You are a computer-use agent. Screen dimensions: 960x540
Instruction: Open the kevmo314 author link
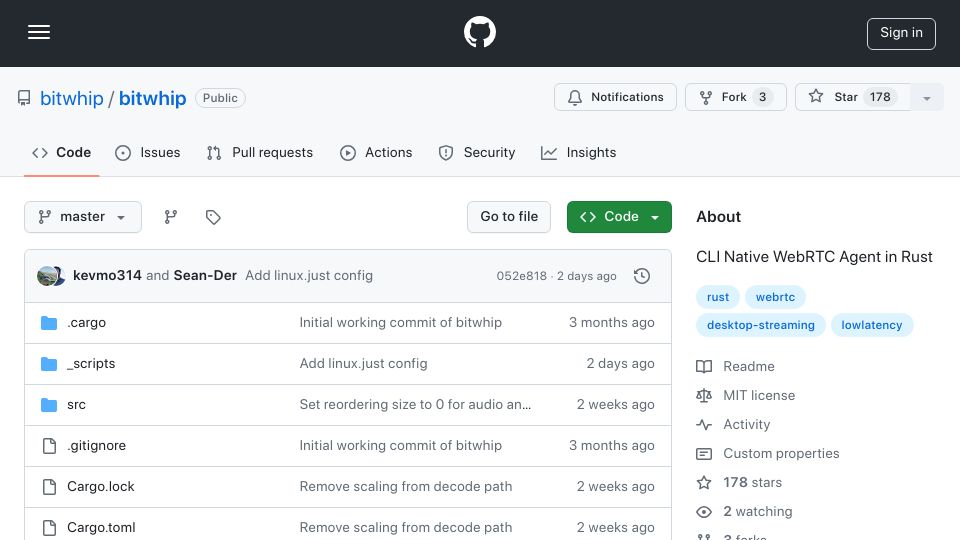point(107,276)
